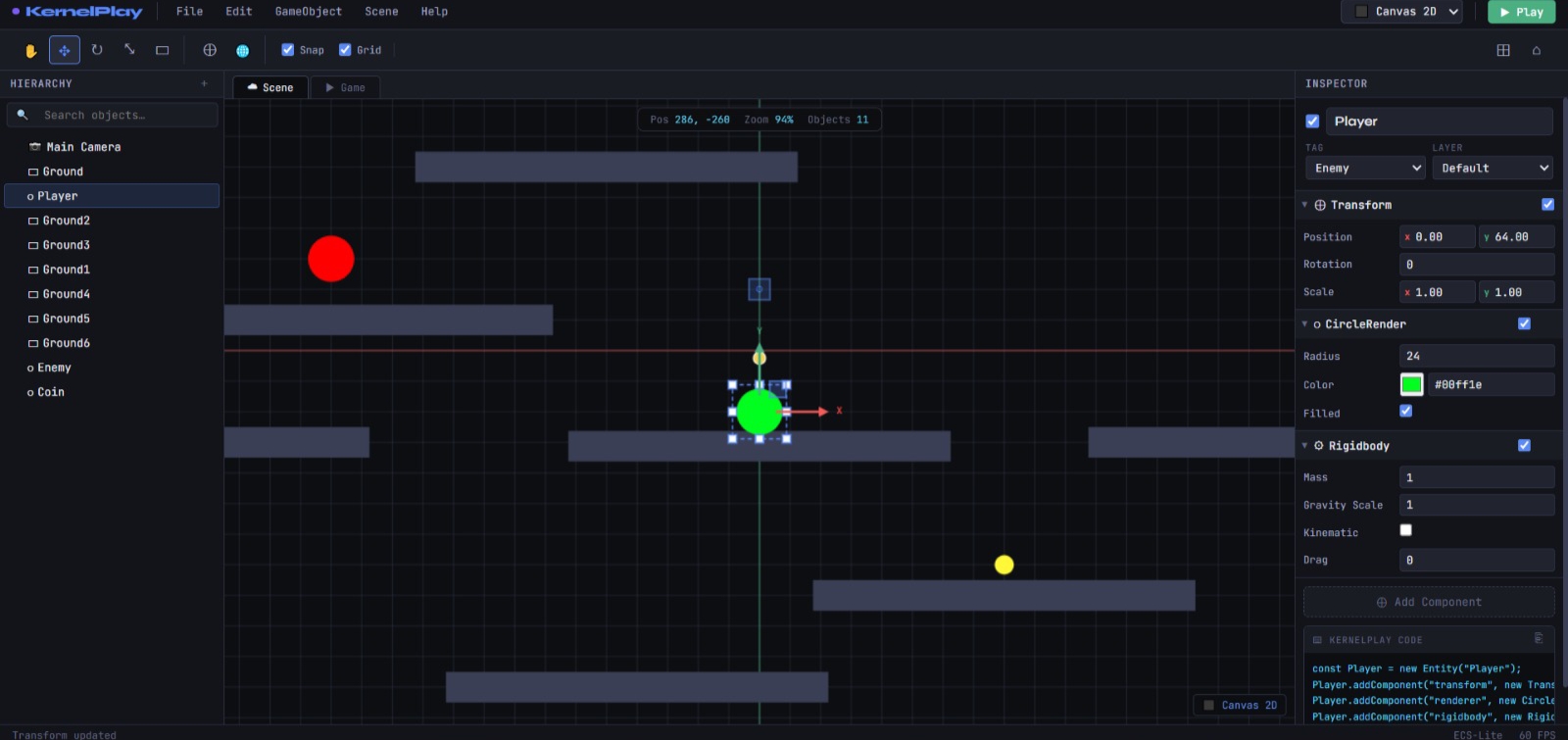Select the Scale tool arrow icon
Viewport: 1568px width, 740px height.
[x=129, y=49]
